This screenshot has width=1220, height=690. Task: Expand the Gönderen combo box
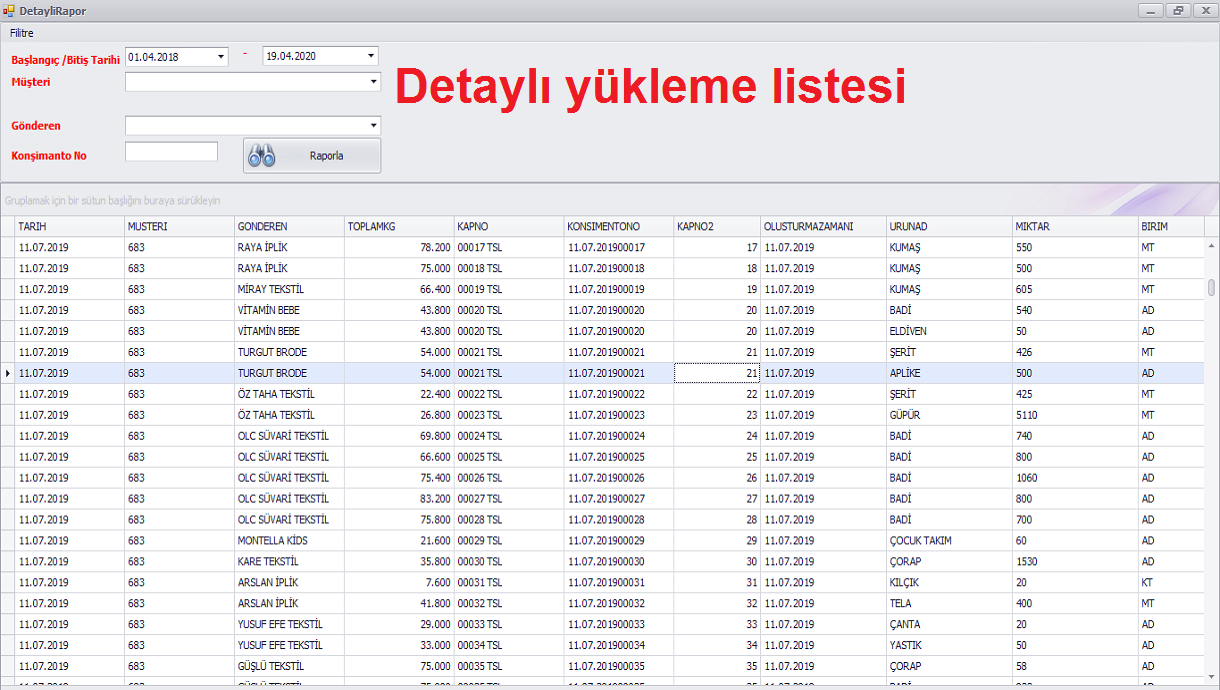(x=374, y=126)
